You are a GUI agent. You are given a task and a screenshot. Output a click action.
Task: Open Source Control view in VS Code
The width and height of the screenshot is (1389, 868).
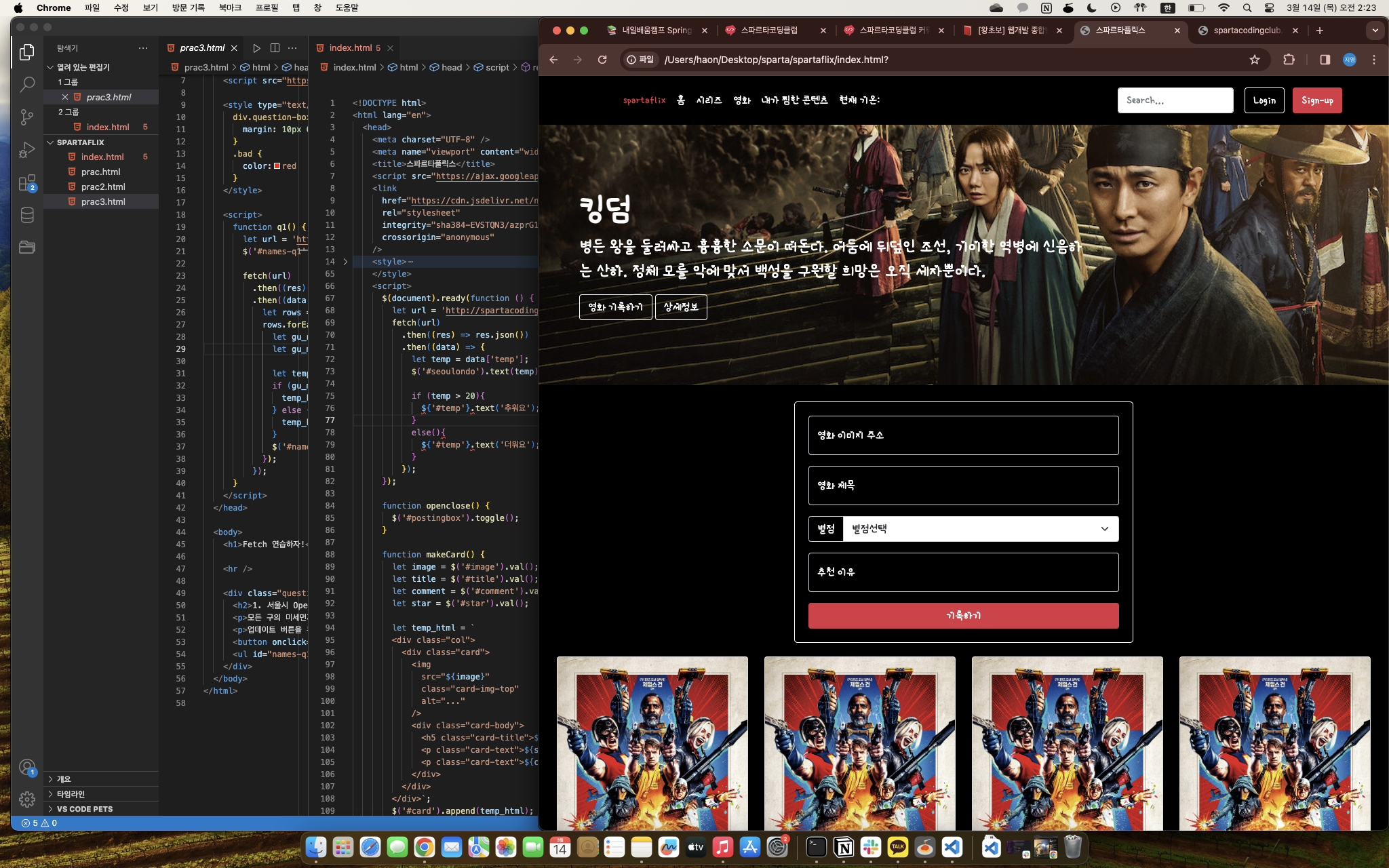coord(27,117)
